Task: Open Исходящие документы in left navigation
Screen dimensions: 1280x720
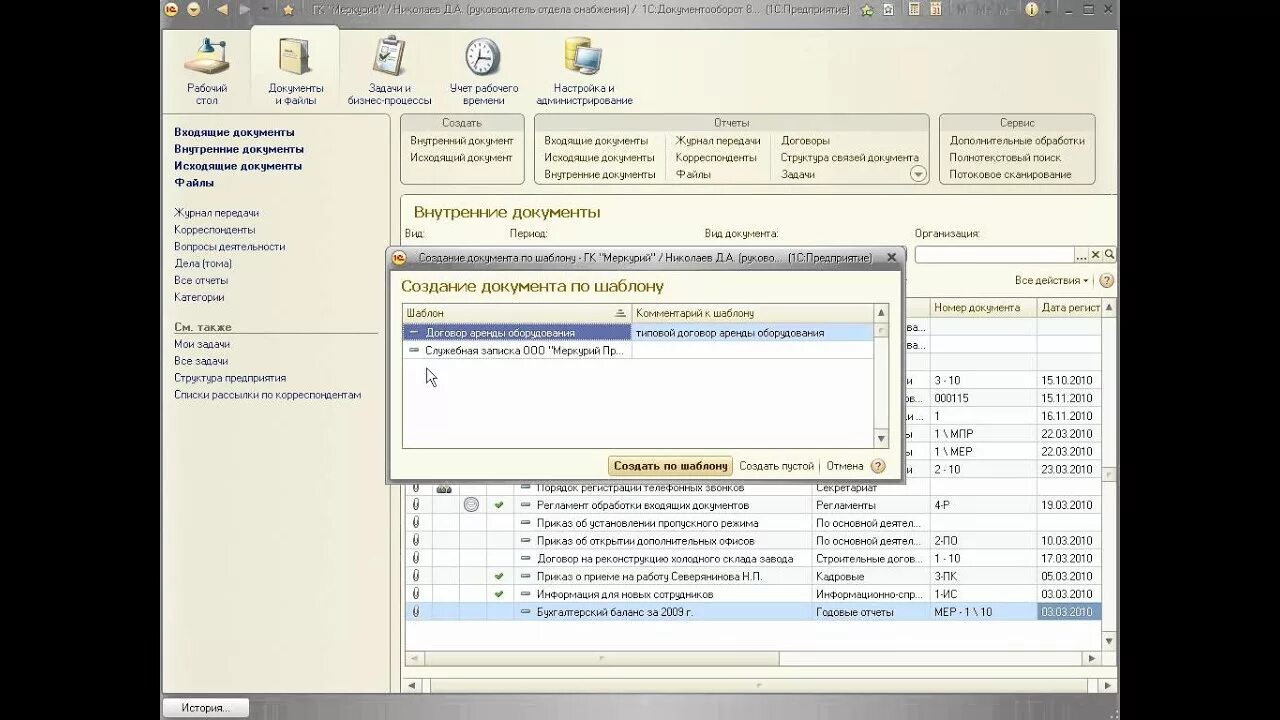Action: [x=238, y=166]
